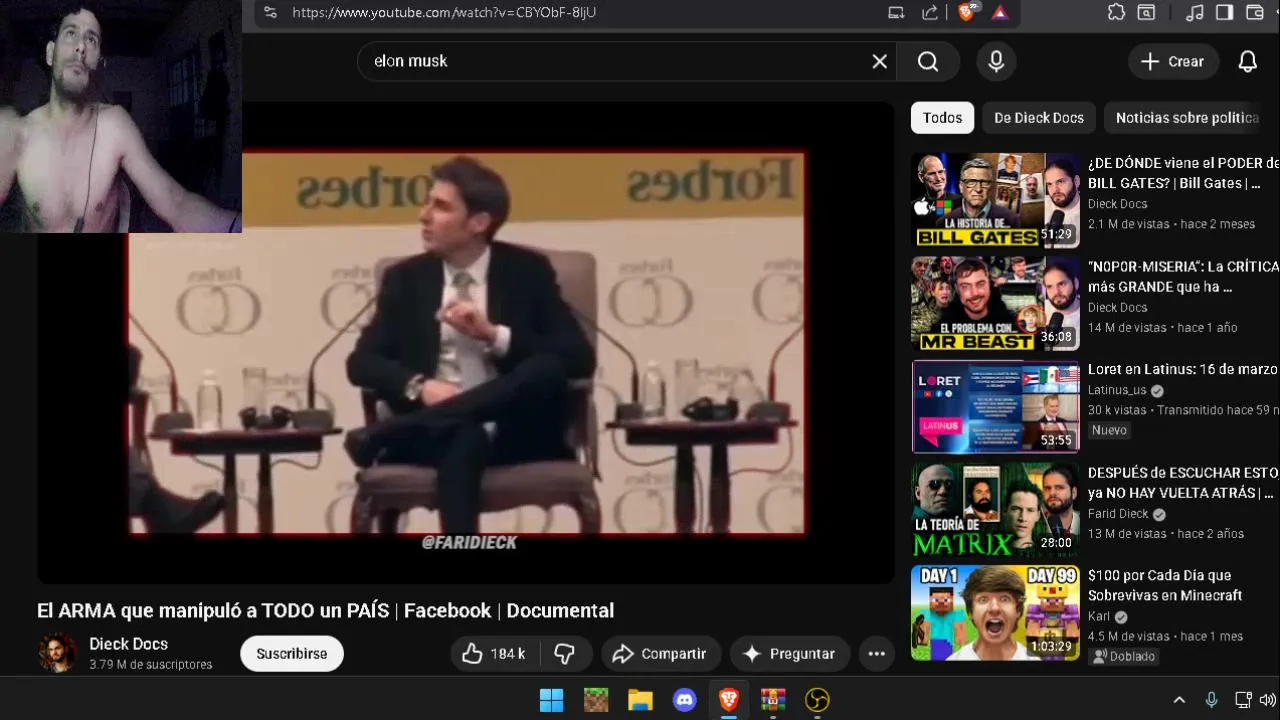Select the Todos filter chip
This screenshot has height=720, width=1280.
tap(942, 118)
